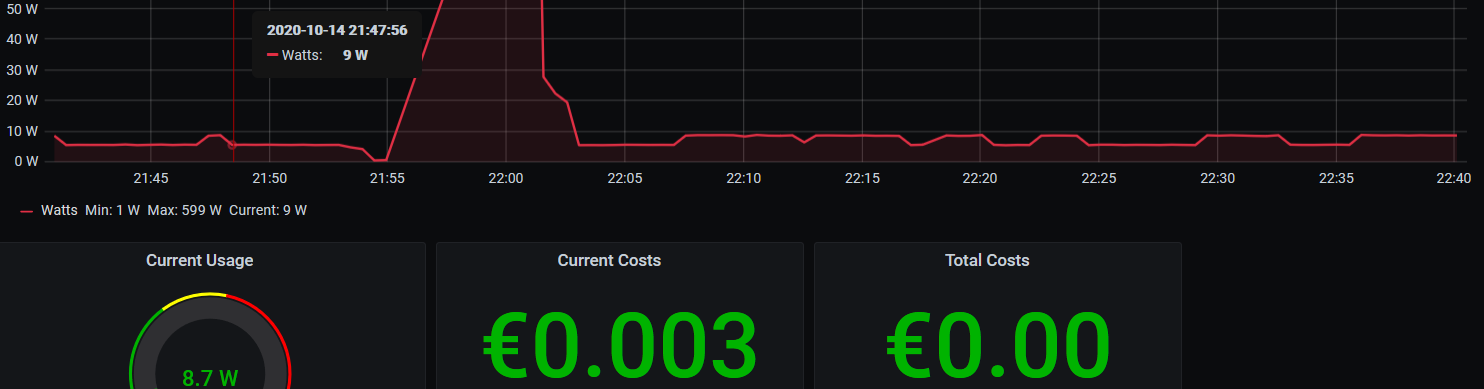Select the 22:00 time axis label
The height and width of the screenshot is (389, 1484).
pyautogui.click(x=505, y=178)
